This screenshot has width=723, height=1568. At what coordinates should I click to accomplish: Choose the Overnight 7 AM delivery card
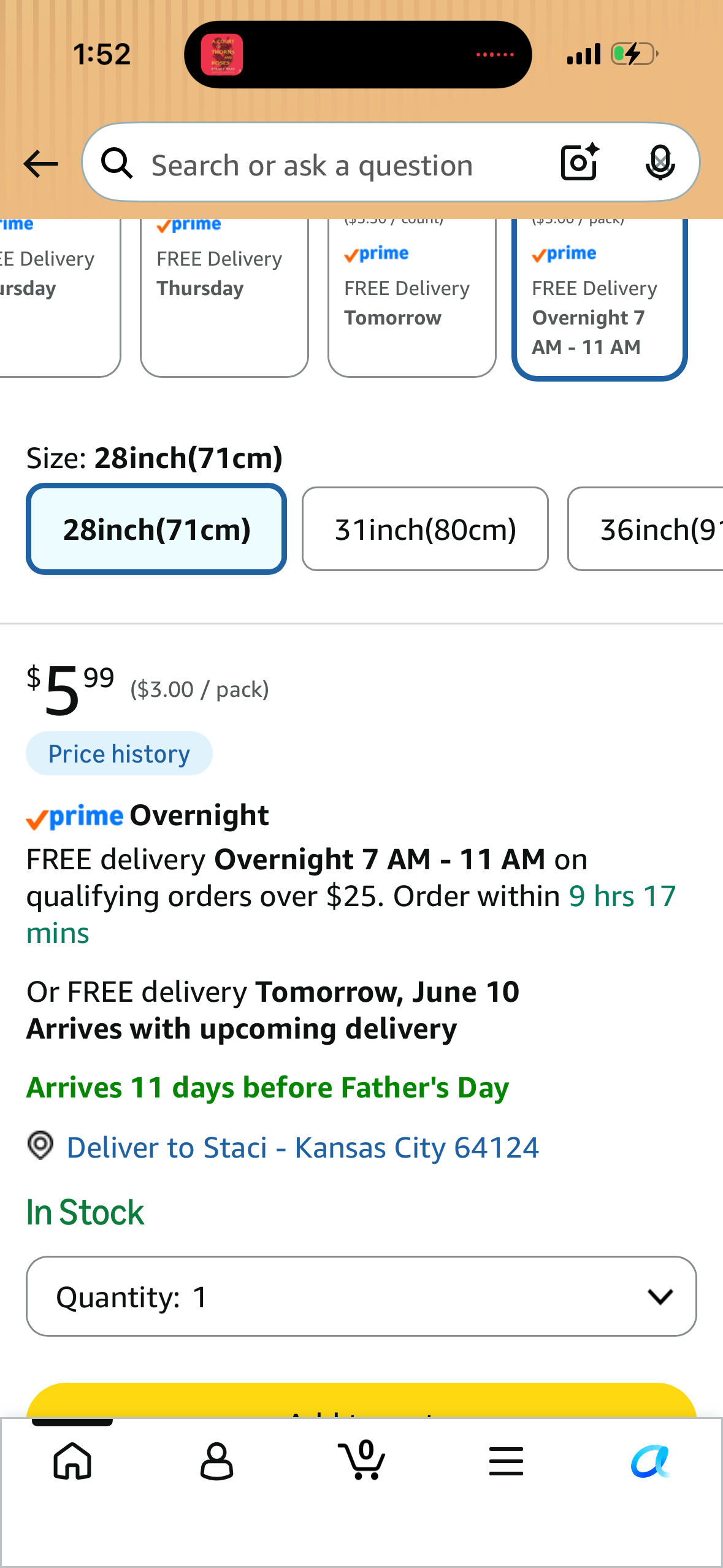[x=599, y=298]
